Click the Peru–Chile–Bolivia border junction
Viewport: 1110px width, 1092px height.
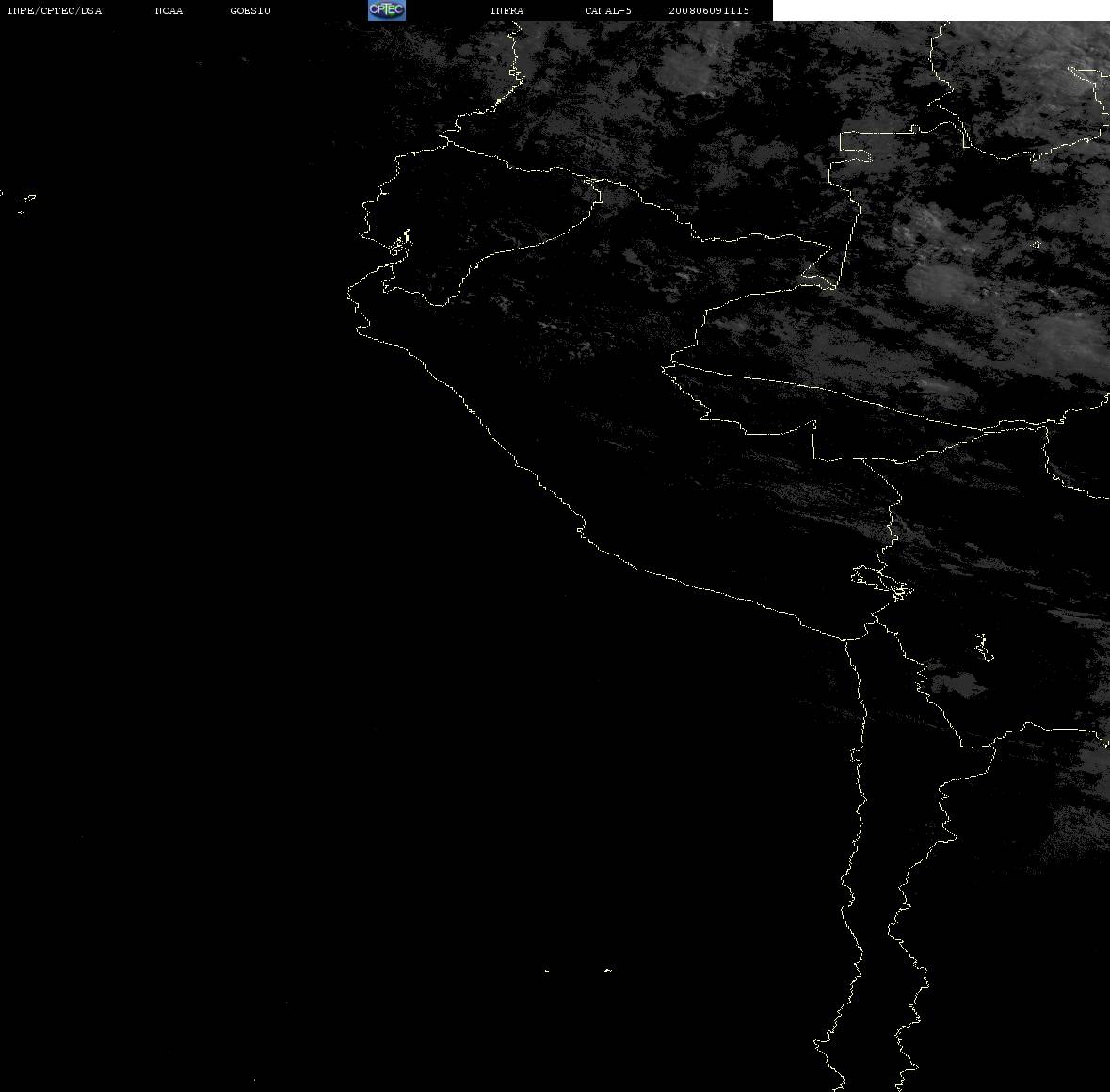pos(877,621)
